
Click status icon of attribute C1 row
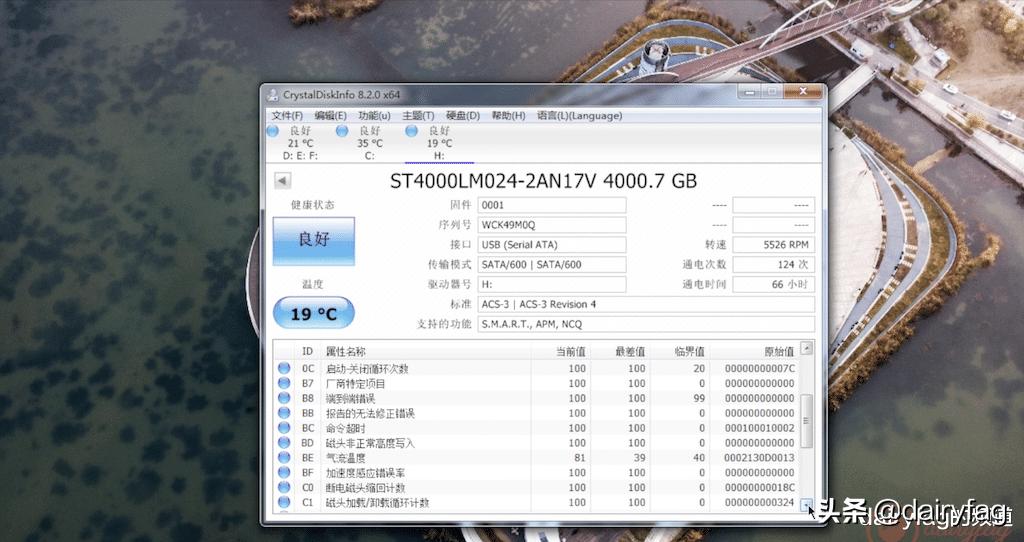click(x=283, y=502)
